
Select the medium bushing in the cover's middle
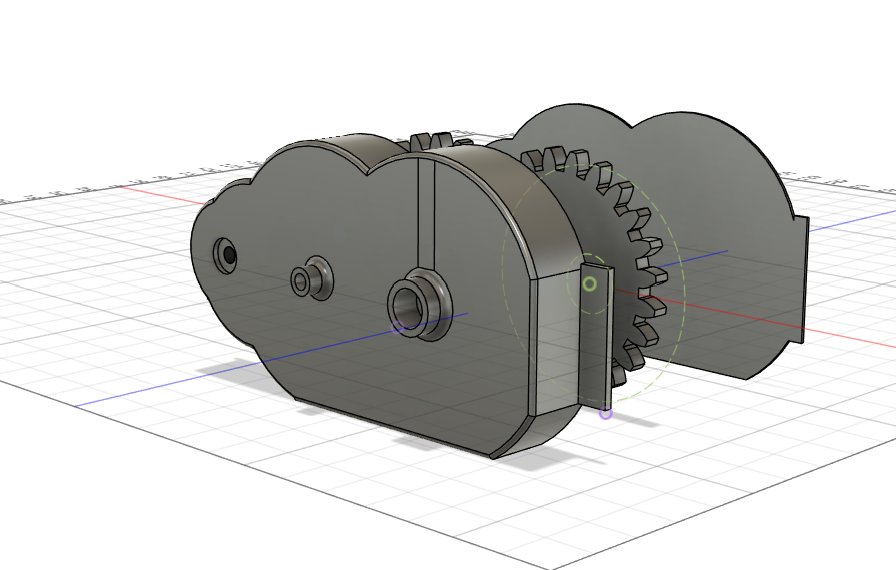[312, 278]
